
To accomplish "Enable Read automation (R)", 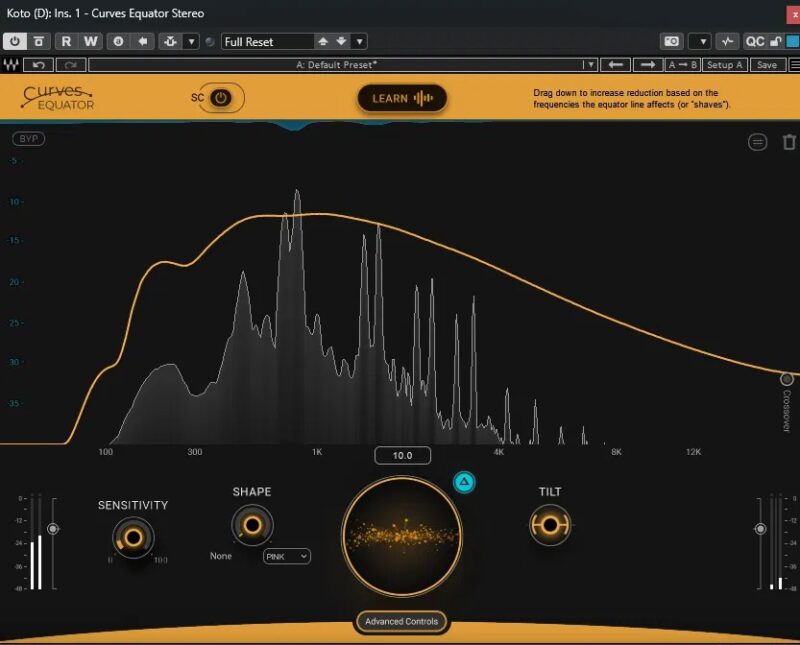I will [x=66, y=41].
